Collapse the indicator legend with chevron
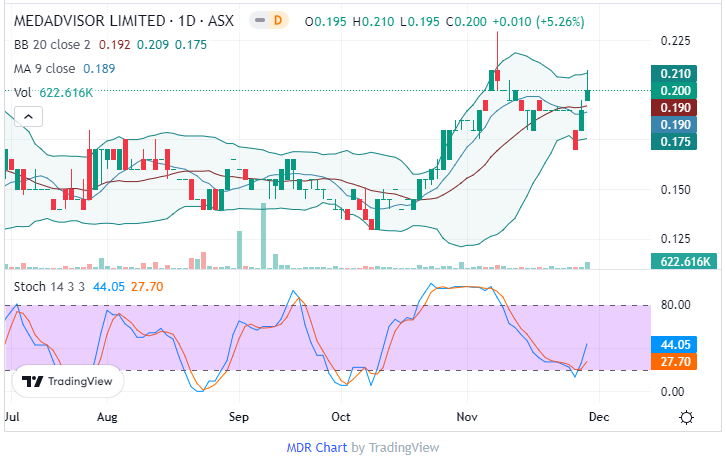Viewport: 726px width, 461px height. click(x=29, y=117)
